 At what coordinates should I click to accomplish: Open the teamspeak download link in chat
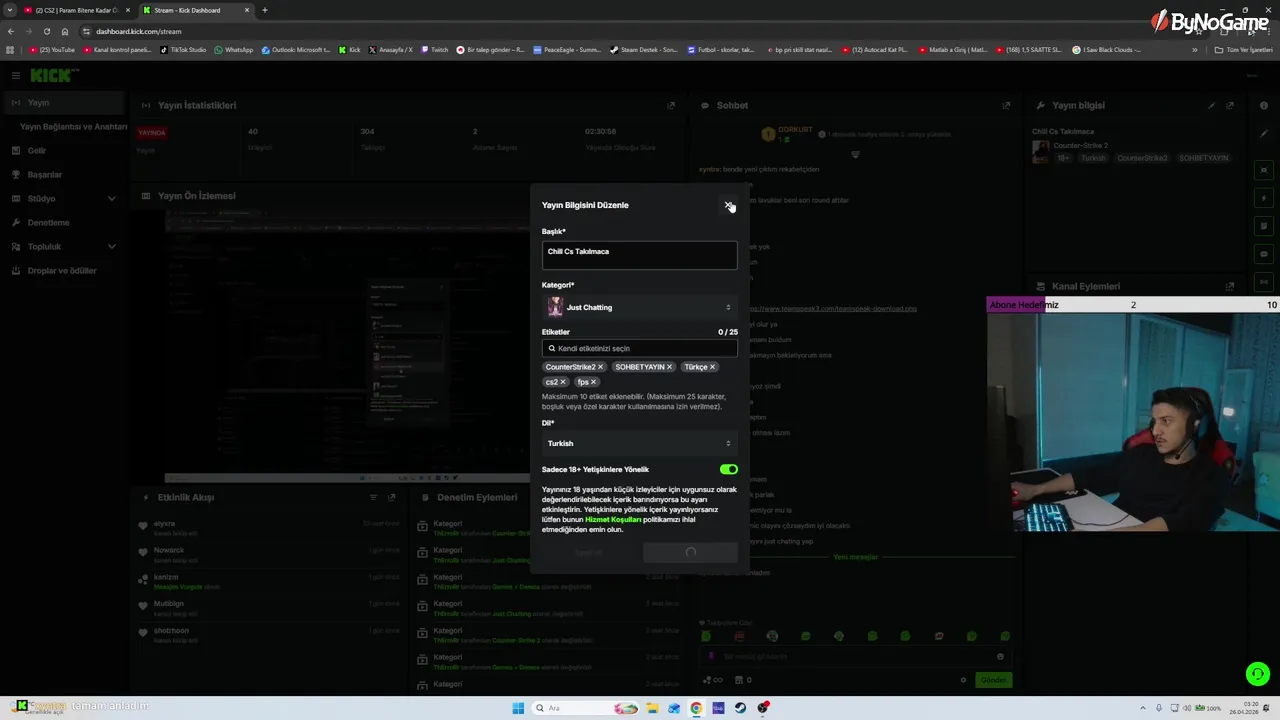coord(833,309)
